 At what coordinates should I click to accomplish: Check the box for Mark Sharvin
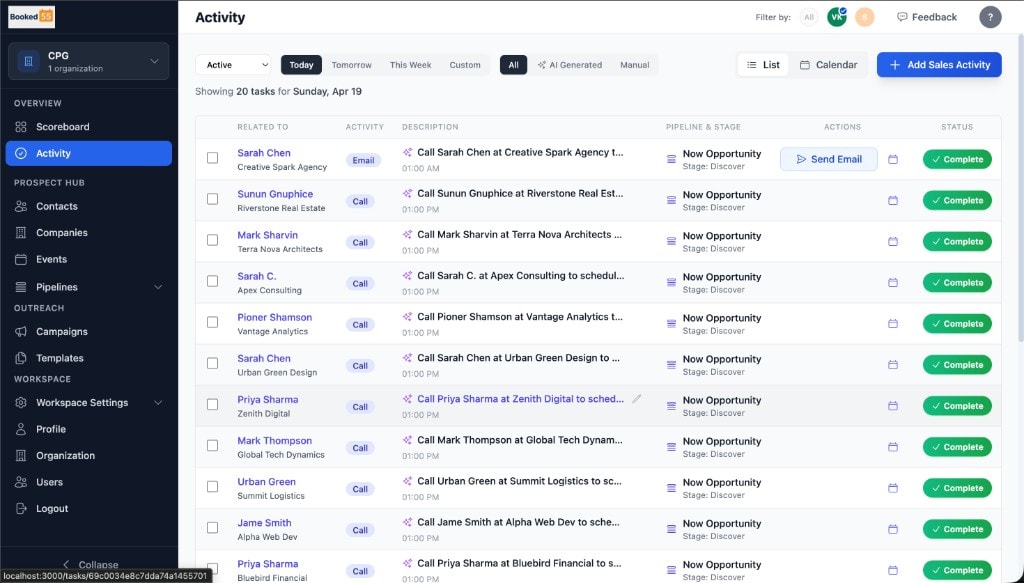[x=212, y=240]
